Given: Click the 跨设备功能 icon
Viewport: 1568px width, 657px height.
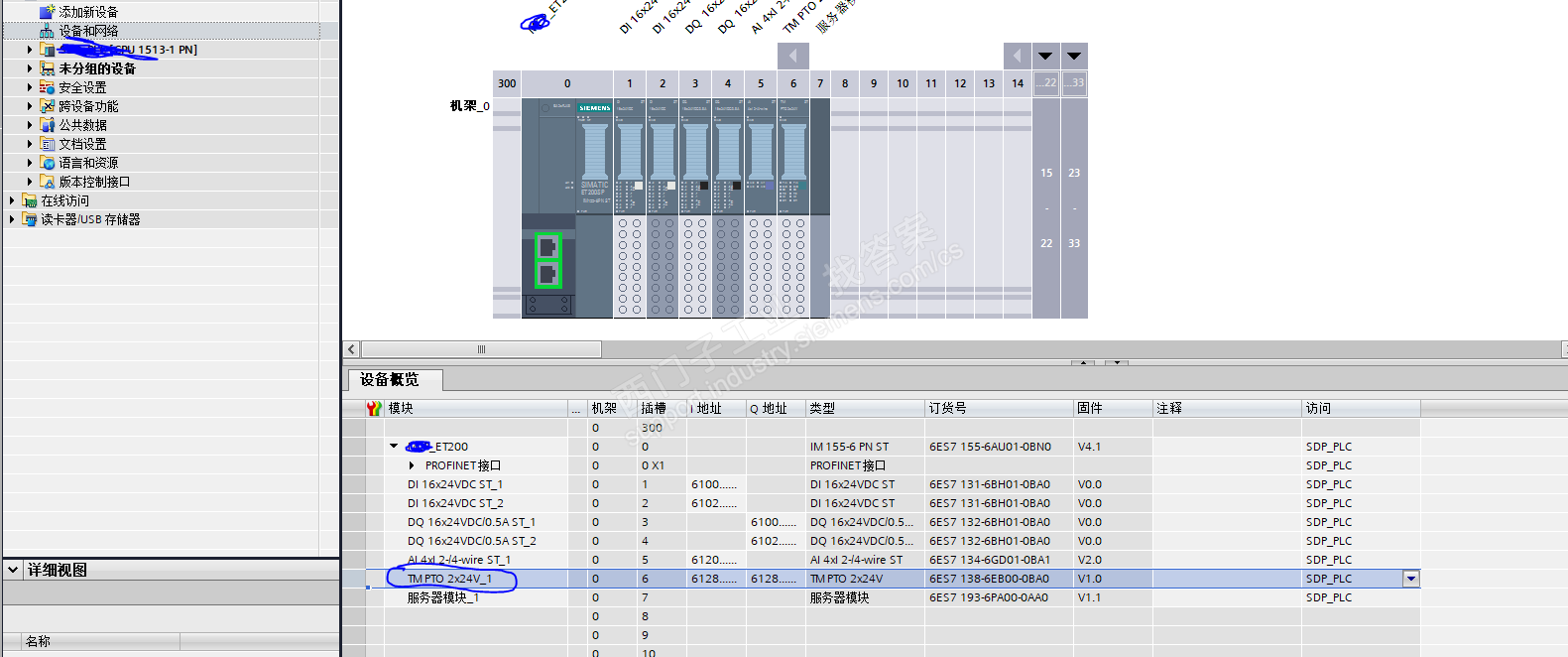Looking at the screenshot, I should tap(47, 106).
